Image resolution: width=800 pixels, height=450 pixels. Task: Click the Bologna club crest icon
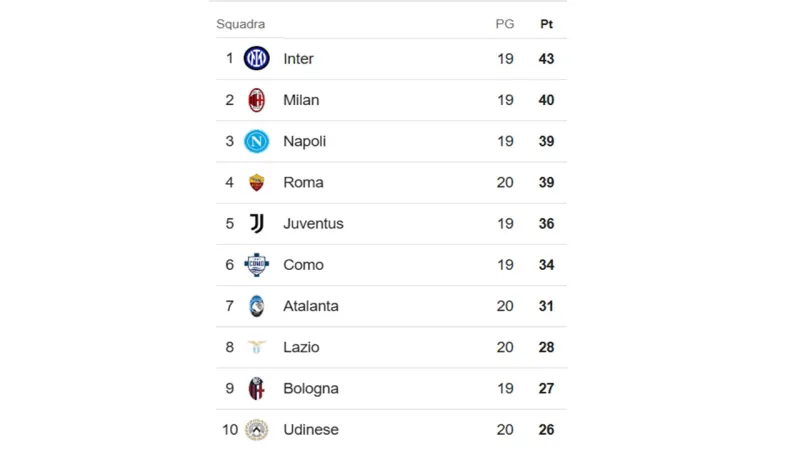click(x=257, y=388)
